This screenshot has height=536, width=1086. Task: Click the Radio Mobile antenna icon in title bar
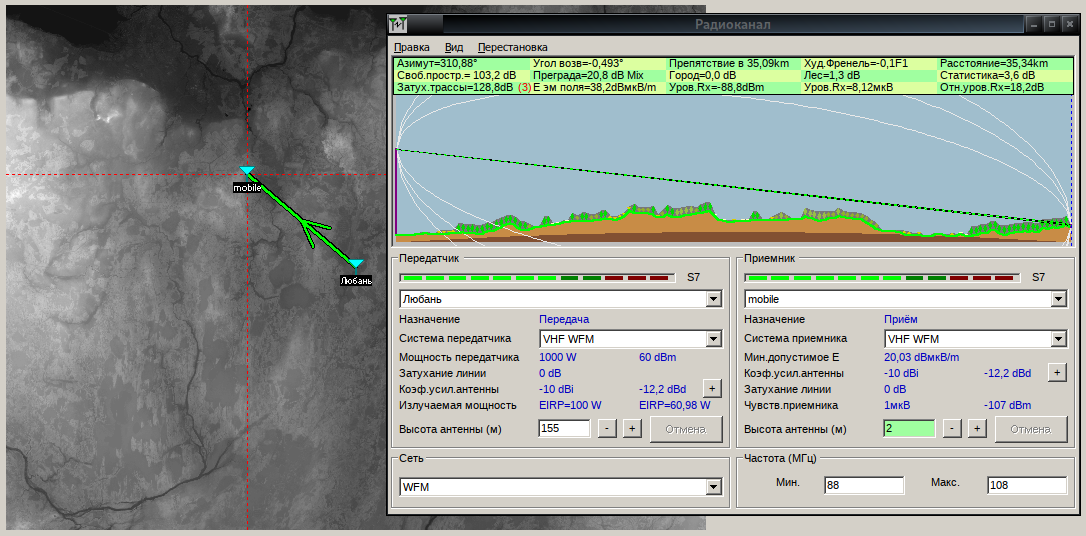click(x=398, y=24)
